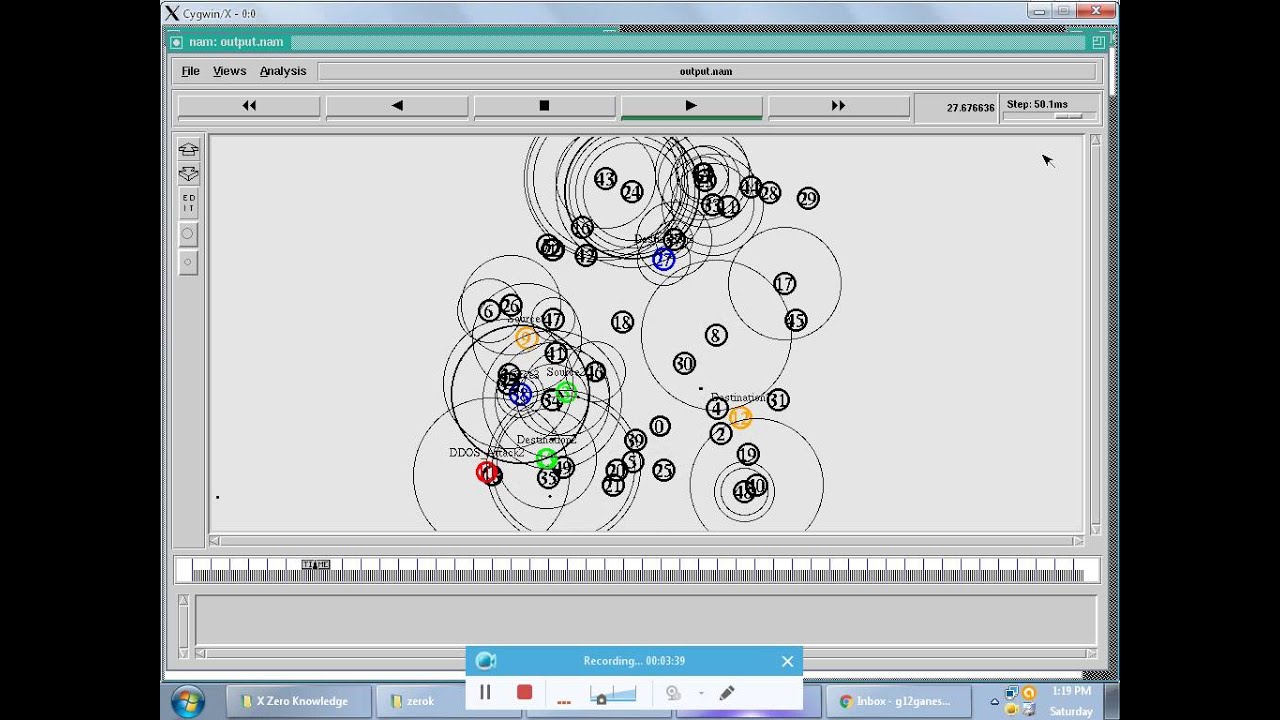This screenshot has height=720, width=1280.
Task: Select node 17
Action: coord(784,285)
